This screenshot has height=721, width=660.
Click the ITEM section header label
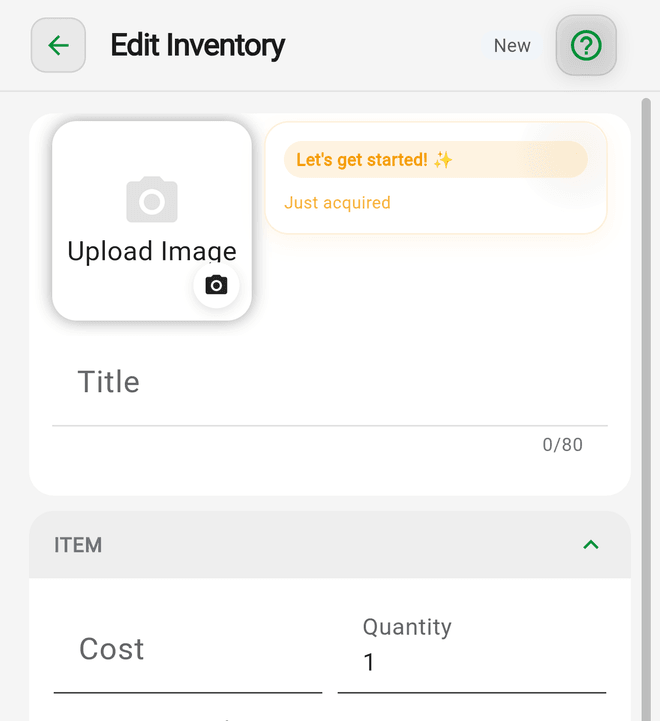tap(78, 545)
